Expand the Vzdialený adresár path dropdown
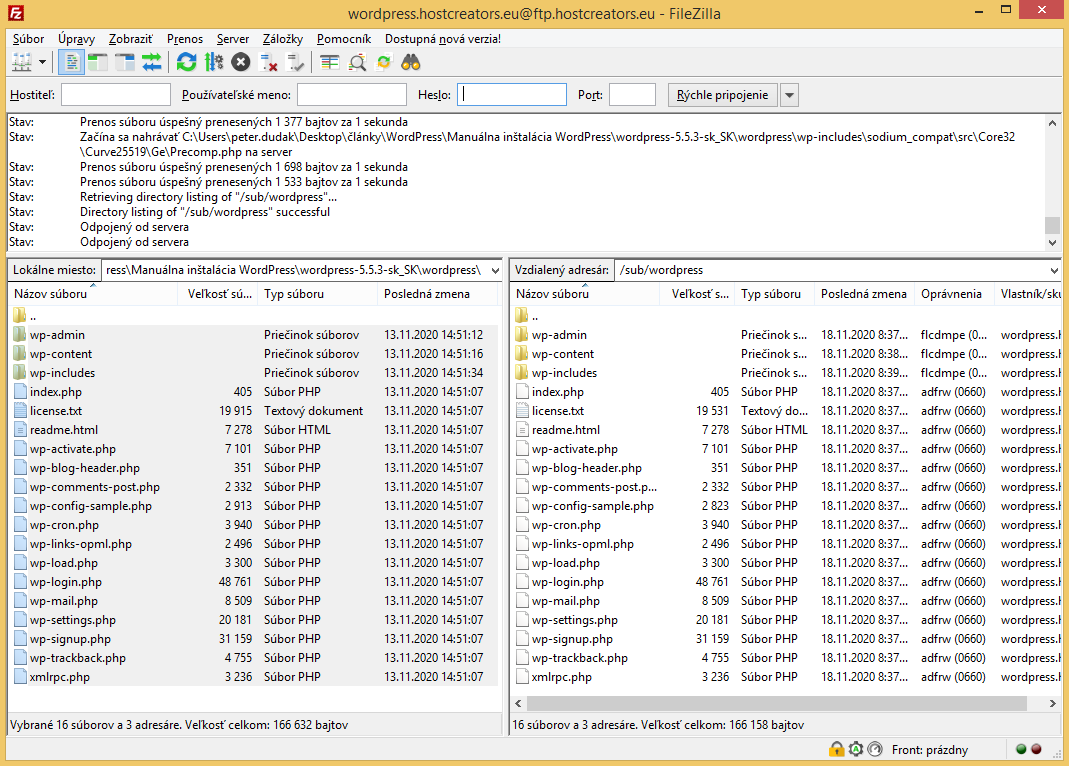 point(1054,271)
